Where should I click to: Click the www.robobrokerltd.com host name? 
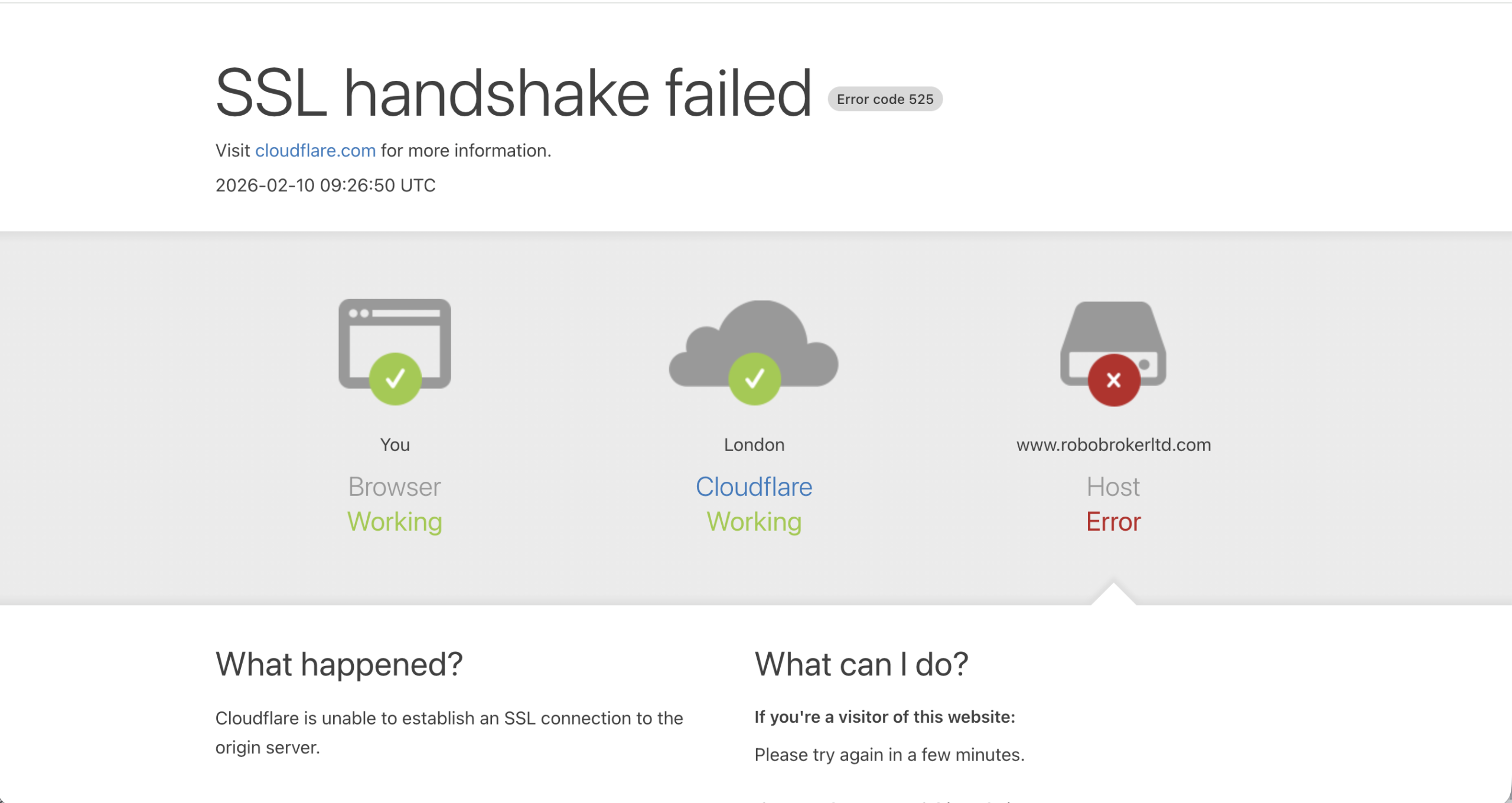coord(1113,445)
